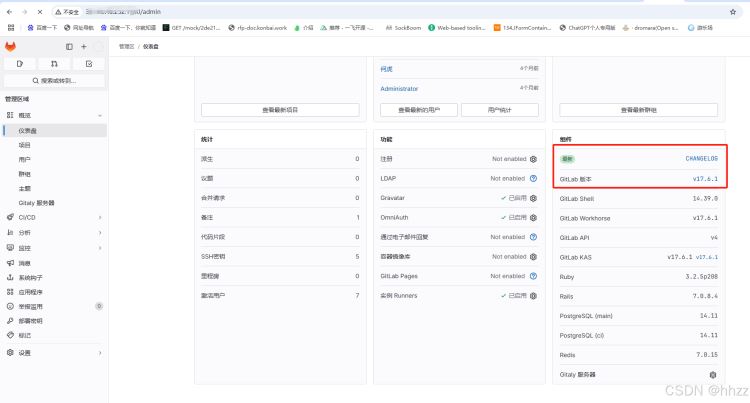
Task: Click the 查看最新项目 button
Action: [280, 110]
